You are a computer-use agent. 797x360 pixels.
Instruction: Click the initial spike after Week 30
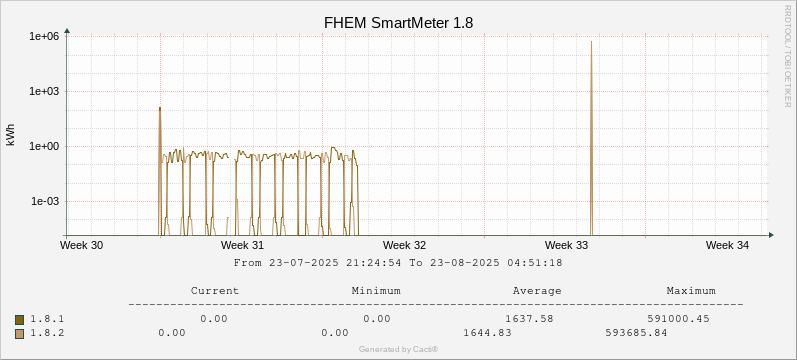[160, 170]
